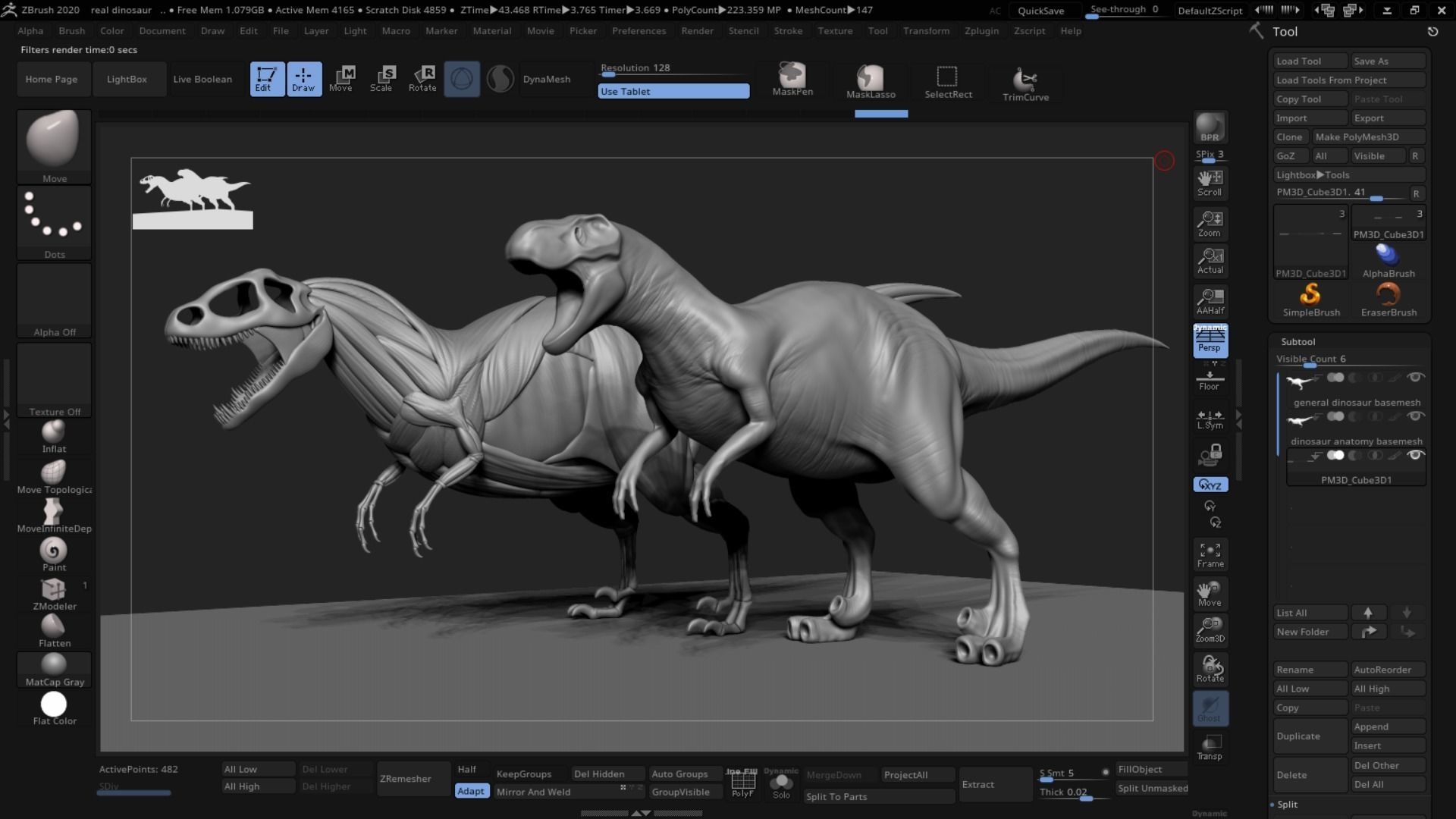Toggle Ghost transparency mode
The image size is (1456, 819).
(x=1210, y=708)
